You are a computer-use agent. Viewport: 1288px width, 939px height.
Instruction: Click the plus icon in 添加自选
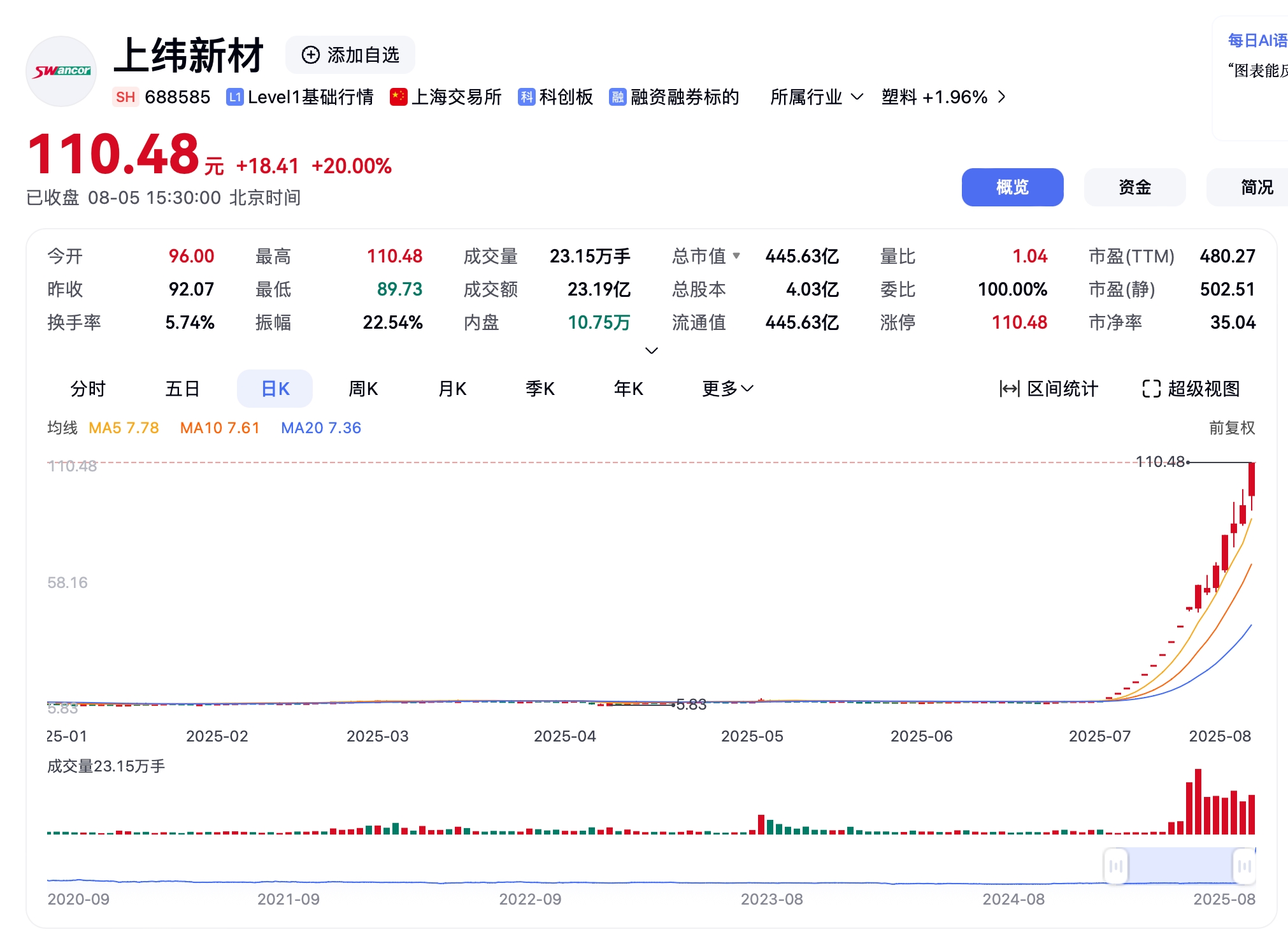(x=310, y=55)
